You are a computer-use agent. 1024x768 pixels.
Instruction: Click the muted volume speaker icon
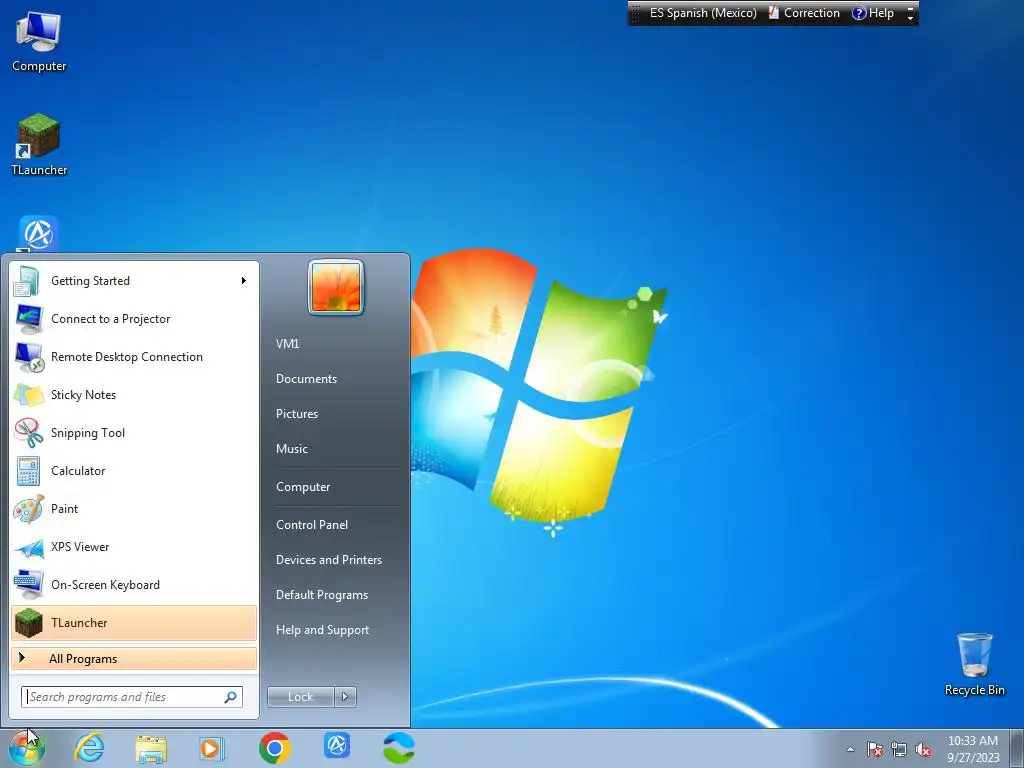point(923,750)
